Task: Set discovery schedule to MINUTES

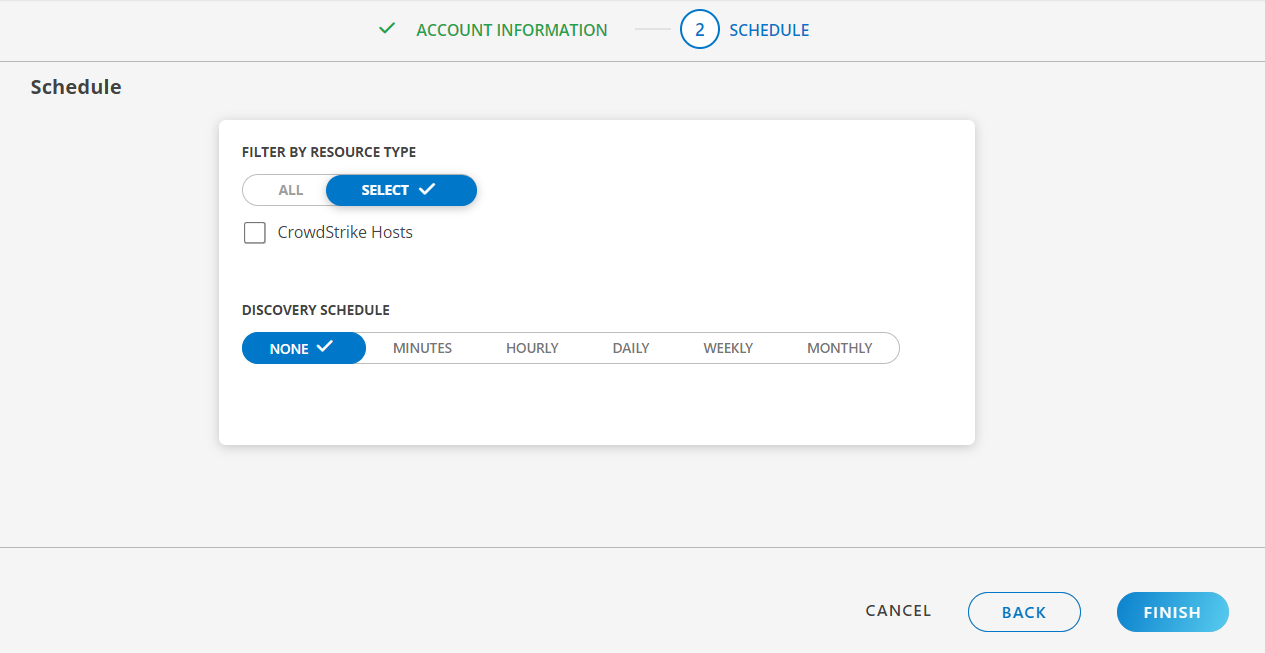Action: (422, 348)
